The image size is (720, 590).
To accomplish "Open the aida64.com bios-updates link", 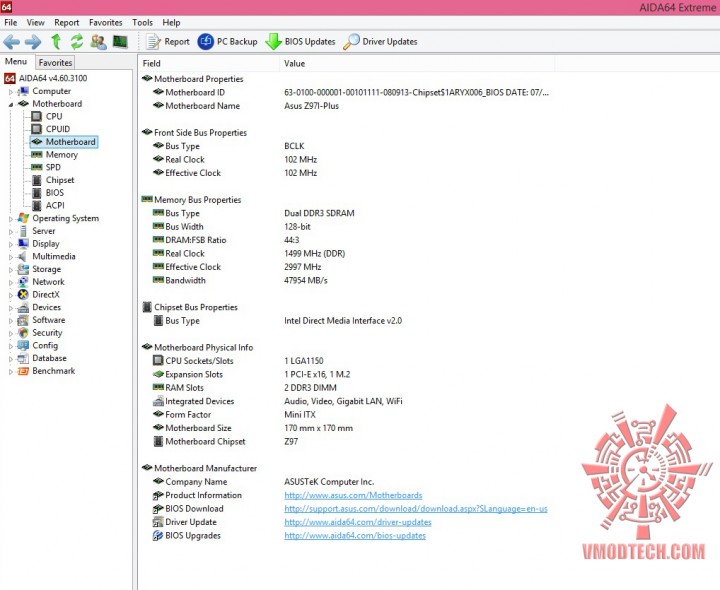I will tap(355, 535).
